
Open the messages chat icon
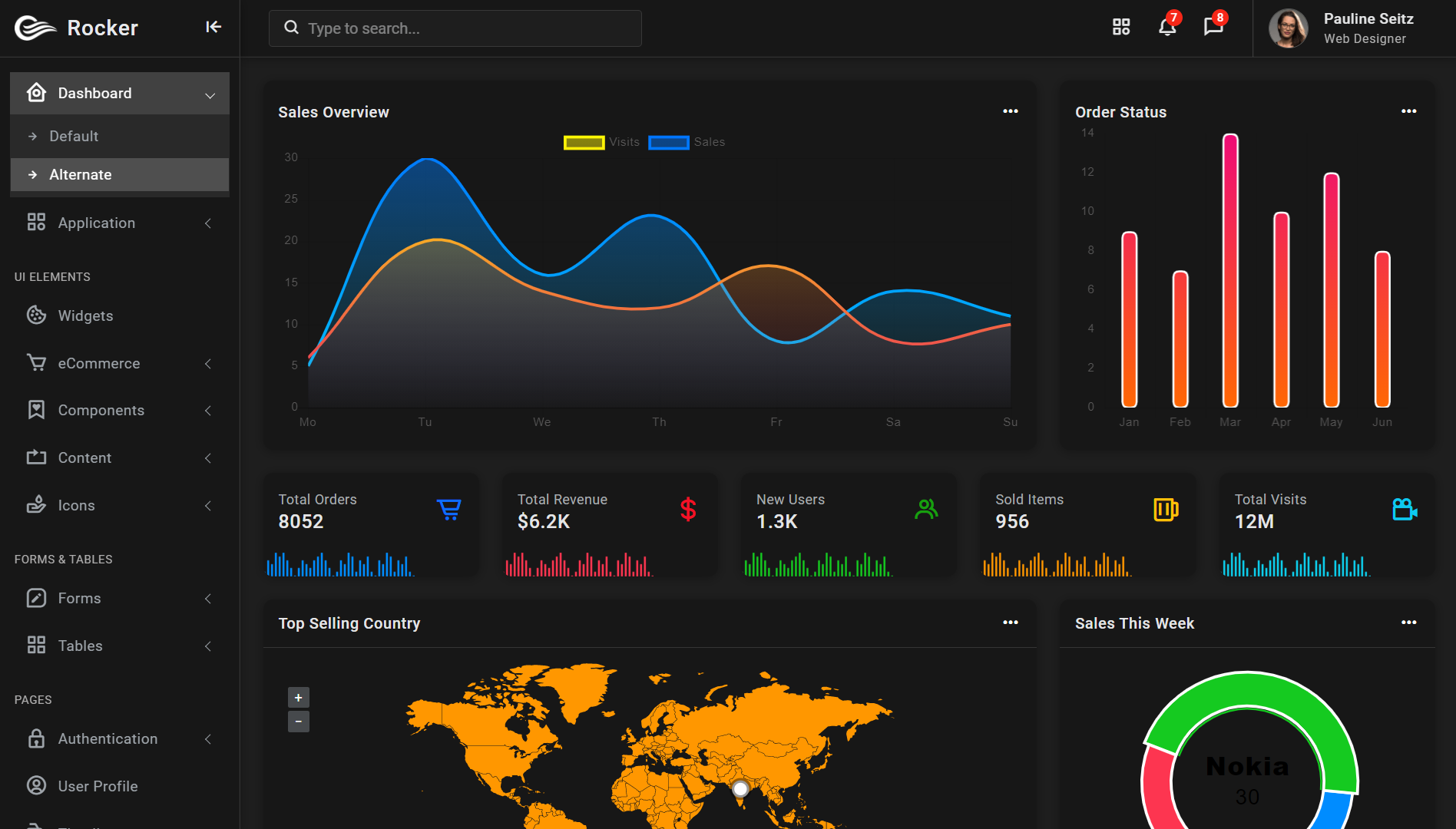point(1213,28)
